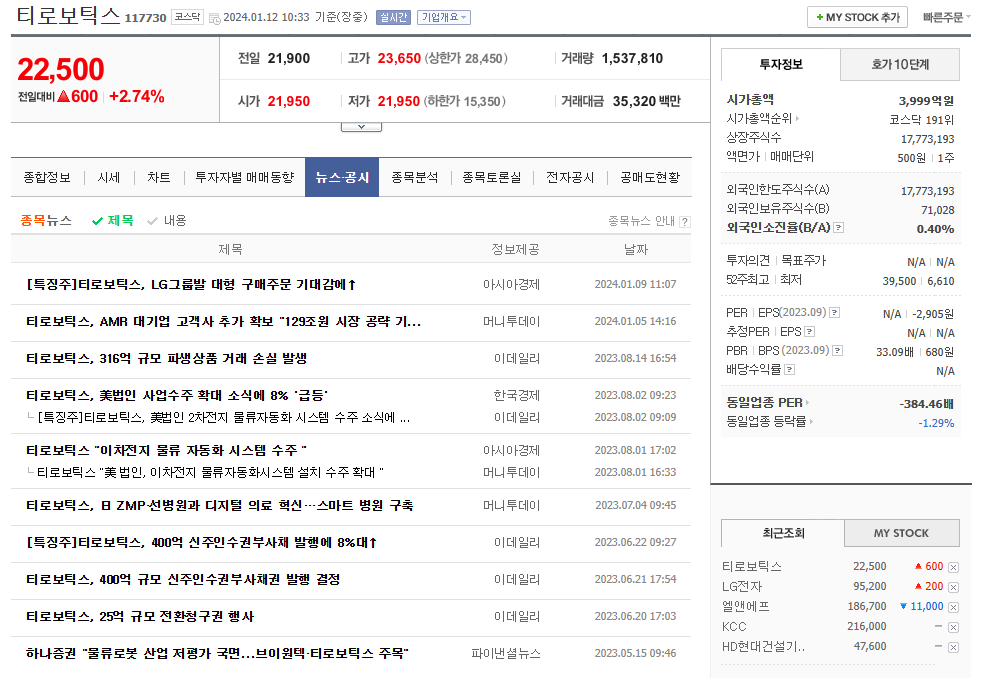Toggle the 제목 search filter
Screen dimensions: 981x678
(x=113, y=221)
